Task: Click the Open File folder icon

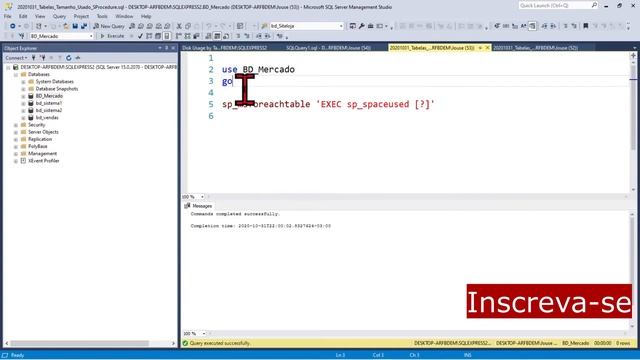Action: click(66, 26)
